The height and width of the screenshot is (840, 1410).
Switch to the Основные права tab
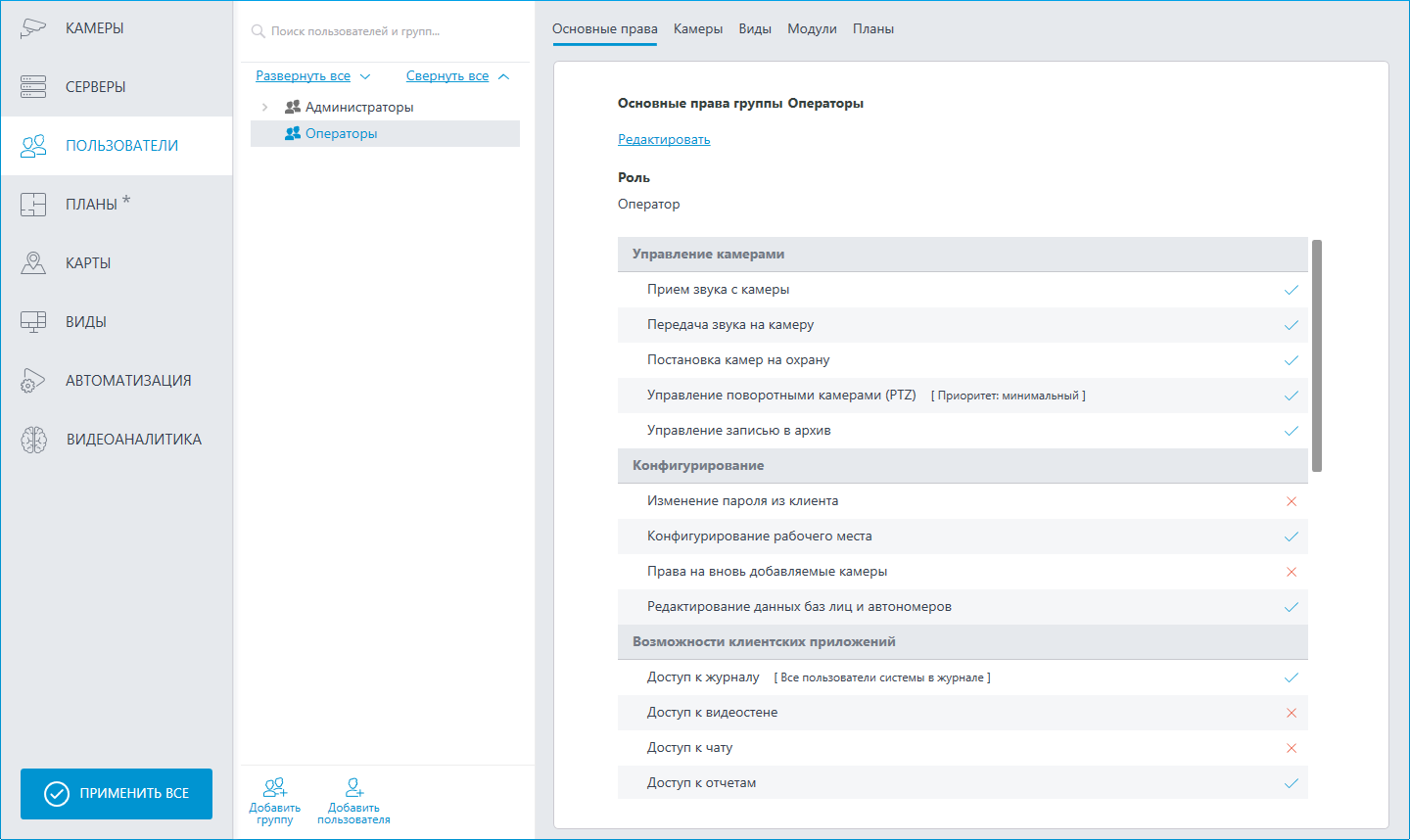click(604, 29)
